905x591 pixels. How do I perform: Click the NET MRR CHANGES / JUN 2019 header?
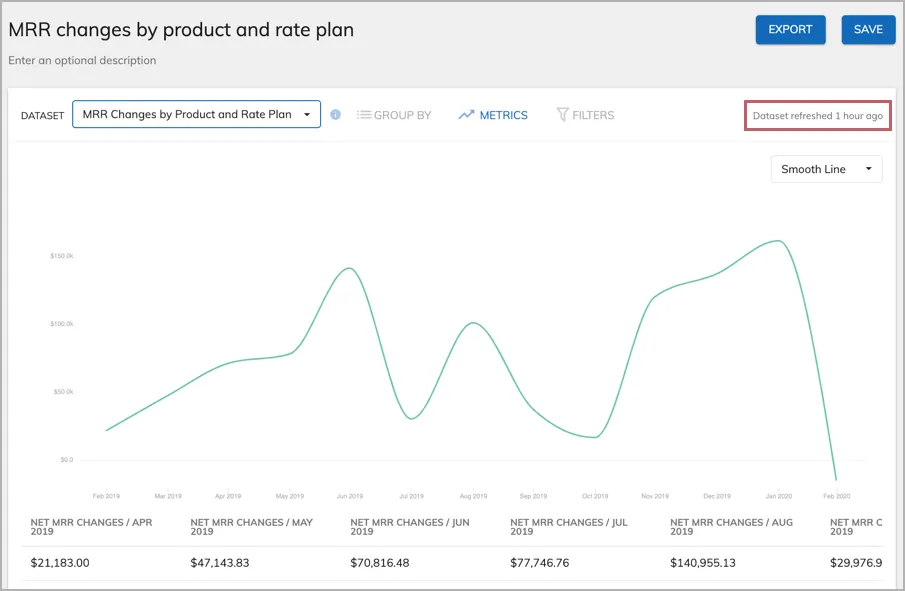(410, 527)
